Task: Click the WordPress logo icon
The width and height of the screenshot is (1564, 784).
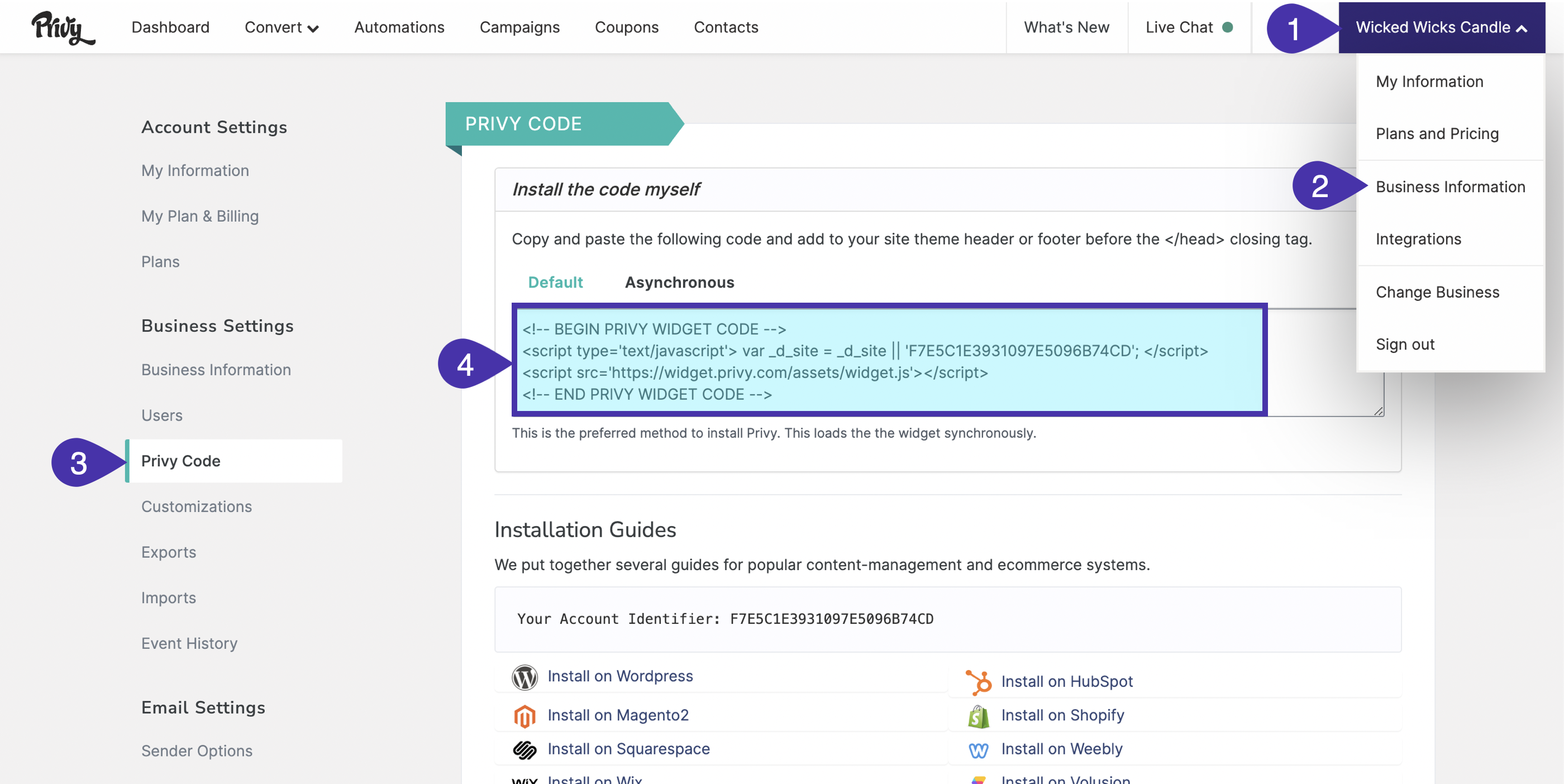Action: point(524,677)
